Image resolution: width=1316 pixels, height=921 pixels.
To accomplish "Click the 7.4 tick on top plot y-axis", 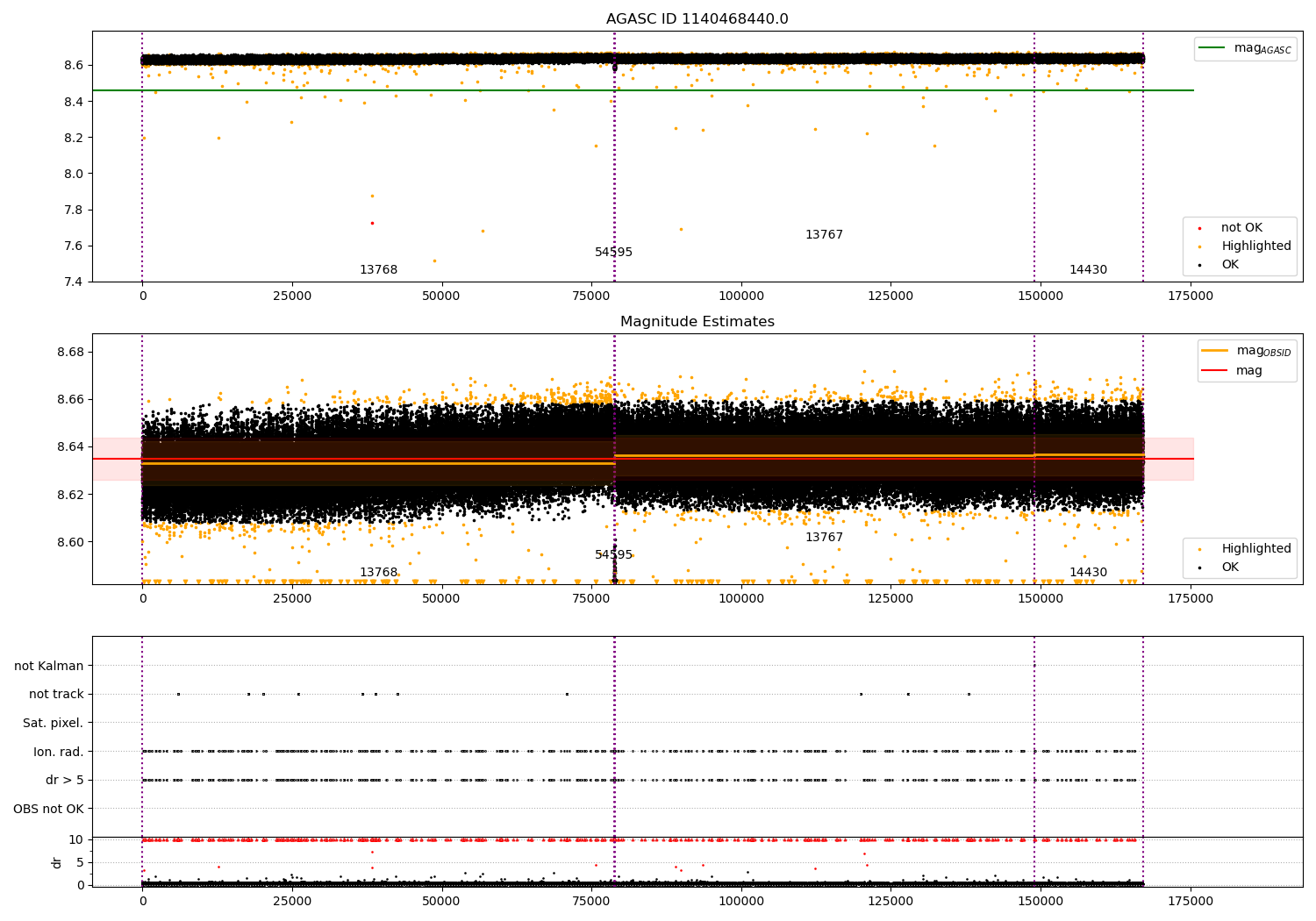I will (73, 282).
